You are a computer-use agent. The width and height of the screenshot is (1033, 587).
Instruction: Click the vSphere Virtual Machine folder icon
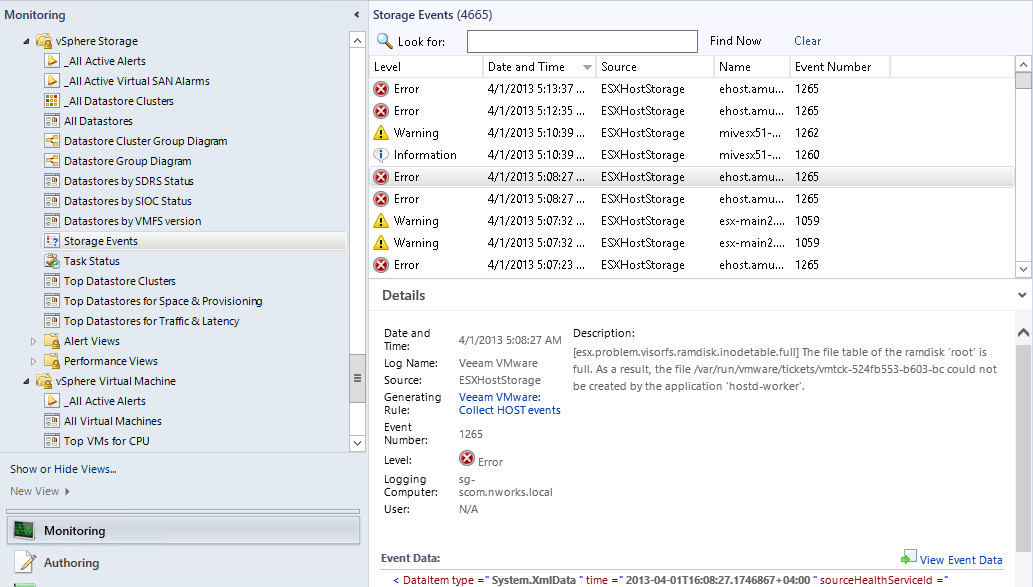44,381
